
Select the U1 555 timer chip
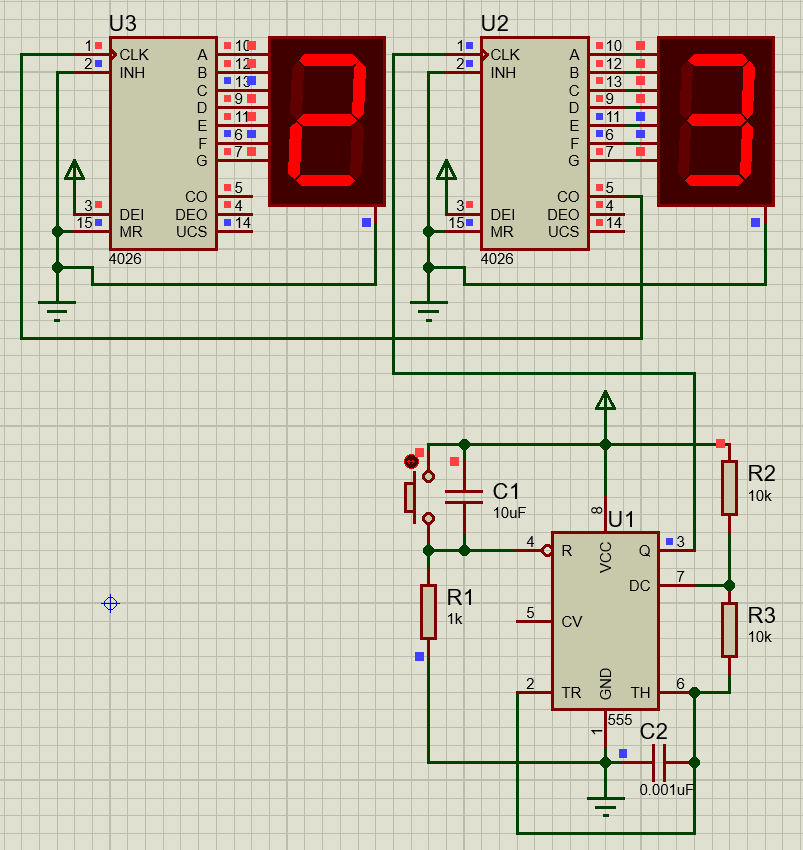tap(605, 620)
